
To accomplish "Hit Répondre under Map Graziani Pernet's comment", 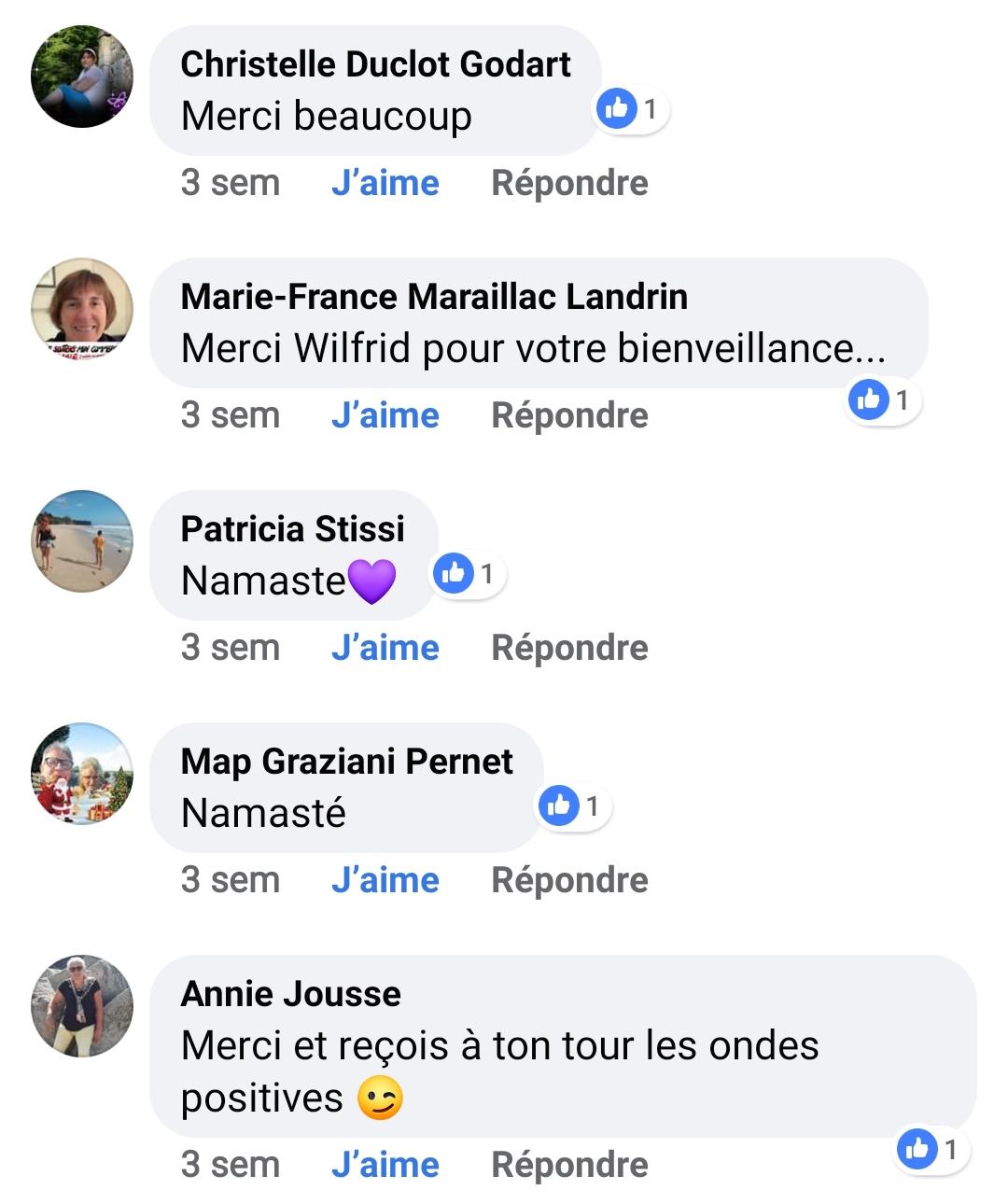I will click(x=569, y=880).
